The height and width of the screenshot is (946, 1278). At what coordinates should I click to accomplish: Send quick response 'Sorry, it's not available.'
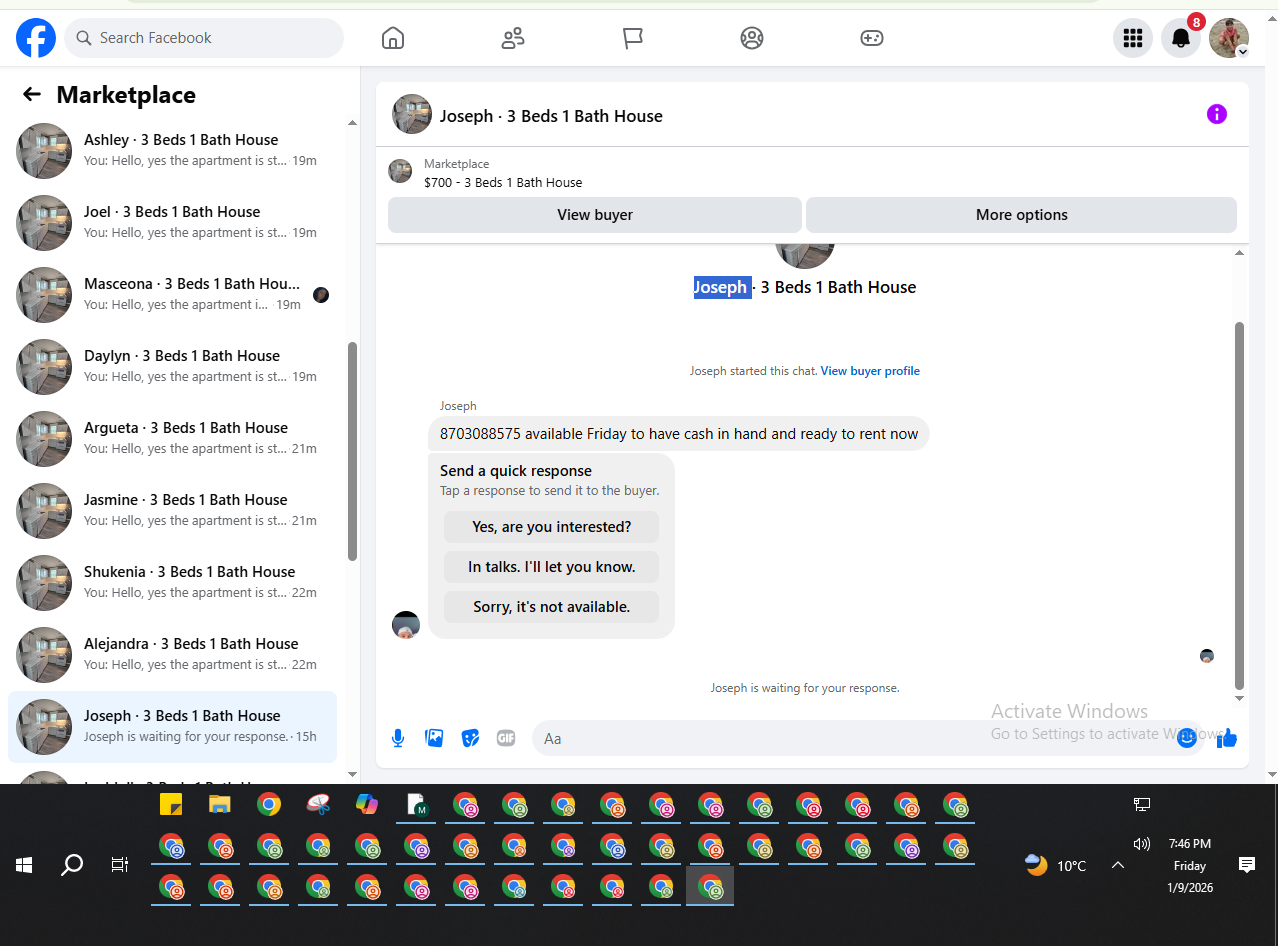pyautogui.click(x=552, y=606)
